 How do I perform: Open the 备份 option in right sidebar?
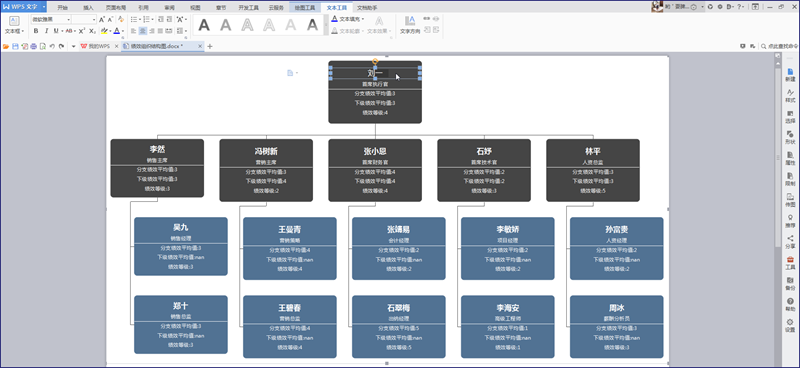[790, 284]
